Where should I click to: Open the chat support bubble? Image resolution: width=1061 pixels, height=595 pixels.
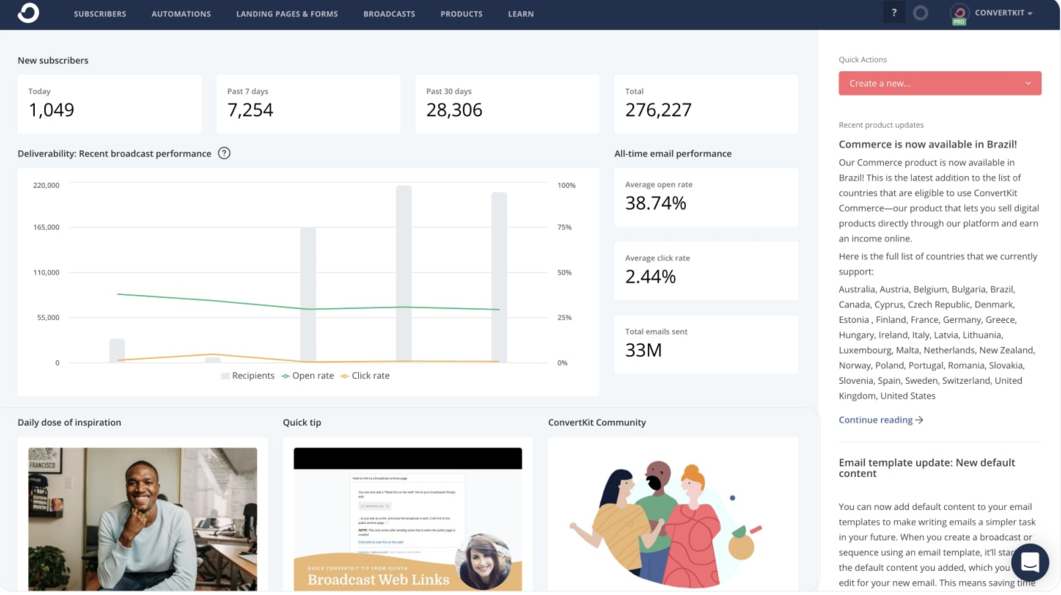(1030, 563)
